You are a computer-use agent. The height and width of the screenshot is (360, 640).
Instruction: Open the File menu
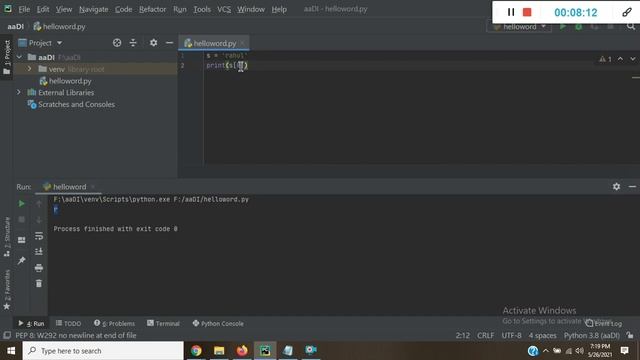coord(24,9)
